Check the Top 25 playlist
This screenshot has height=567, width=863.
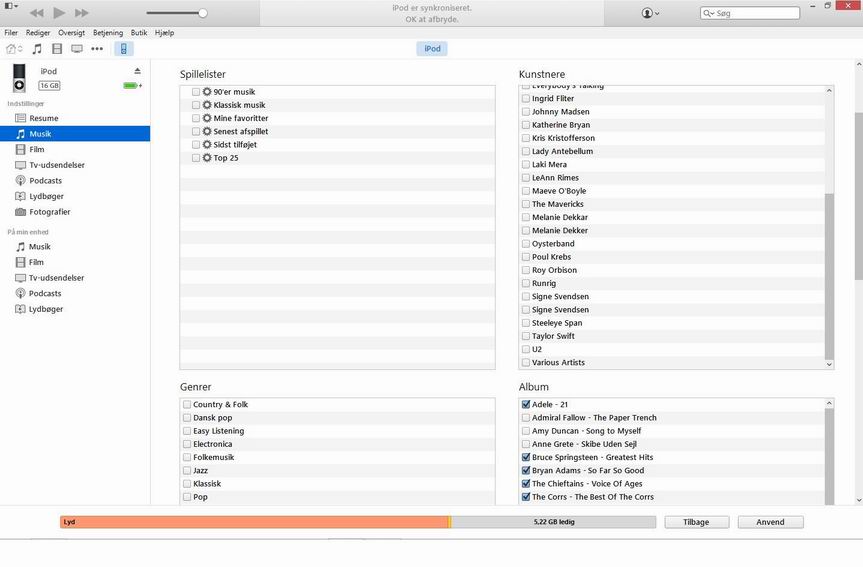point(196,158)
